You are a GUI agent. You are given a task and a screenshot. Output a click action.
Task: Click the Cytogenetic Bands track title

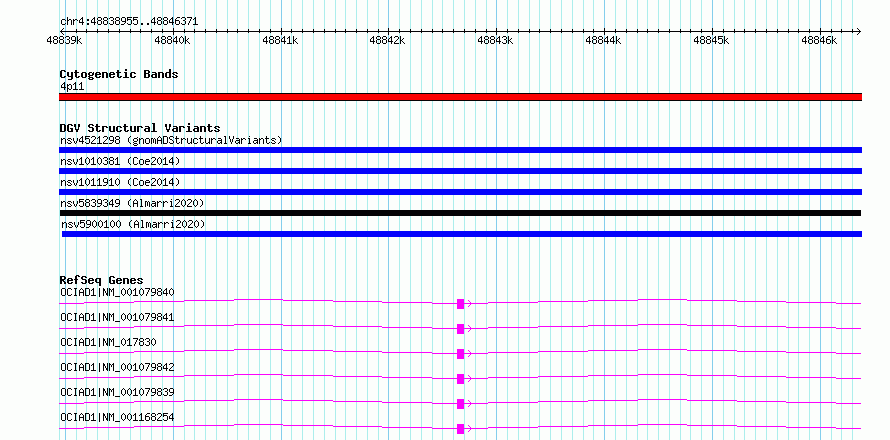[x=119, y=74]
